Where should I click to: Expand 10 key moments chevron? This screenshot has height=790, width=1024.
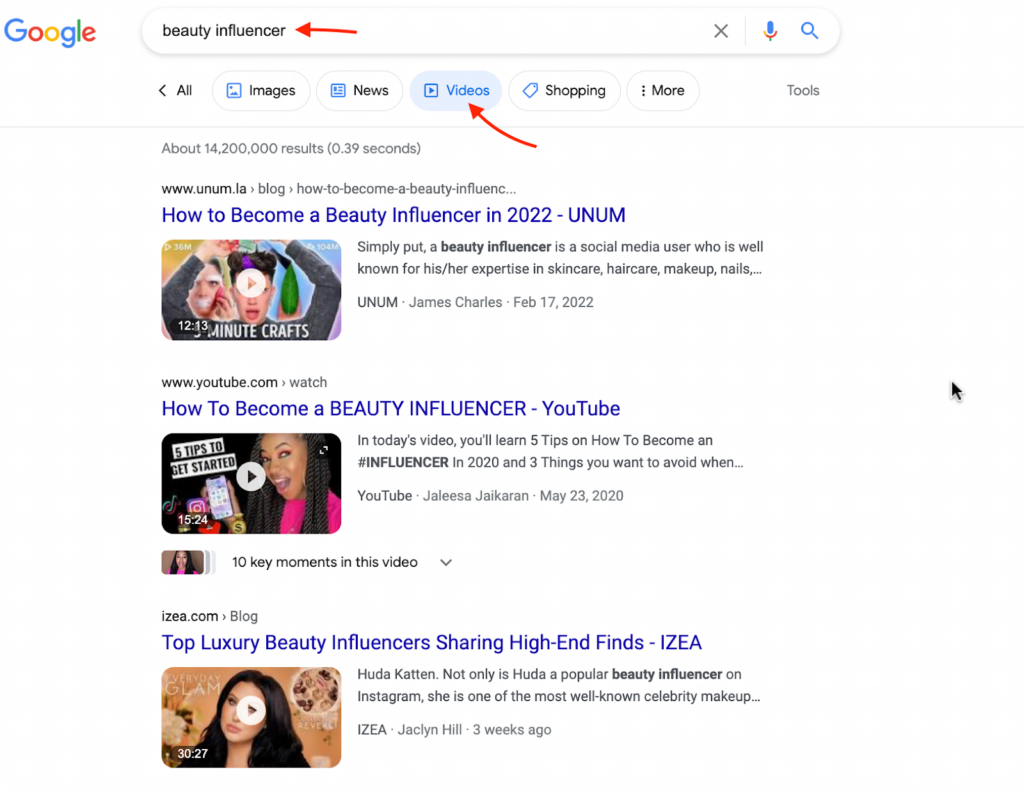(x=445, y=562)
